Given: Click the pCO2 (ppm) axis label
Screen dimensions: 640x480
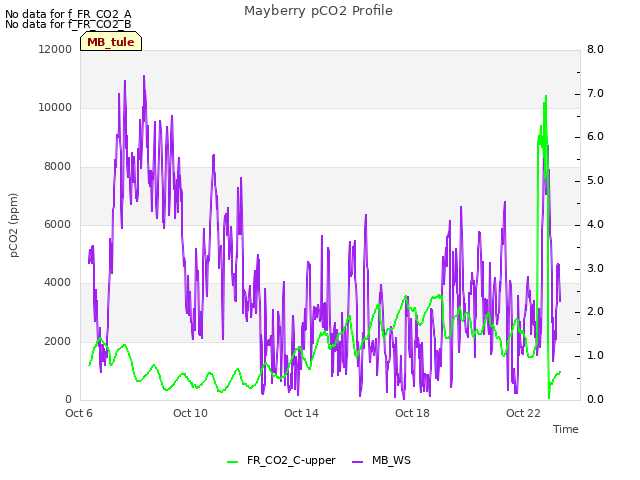Looking at the screenshot, I should pos(14,225).
